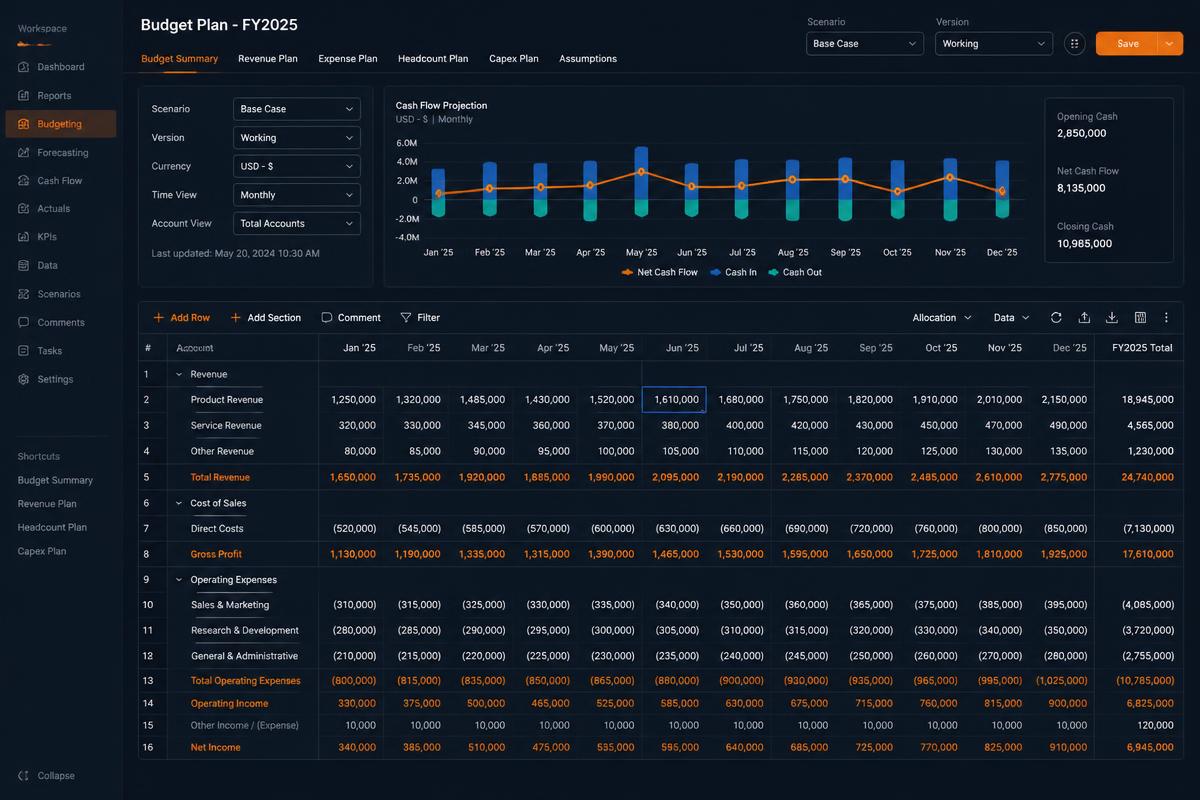This screenshot has width=1200, height=800.
Task: Click the May '25 marker on cash flow chart
Action: tap(640, 172)
